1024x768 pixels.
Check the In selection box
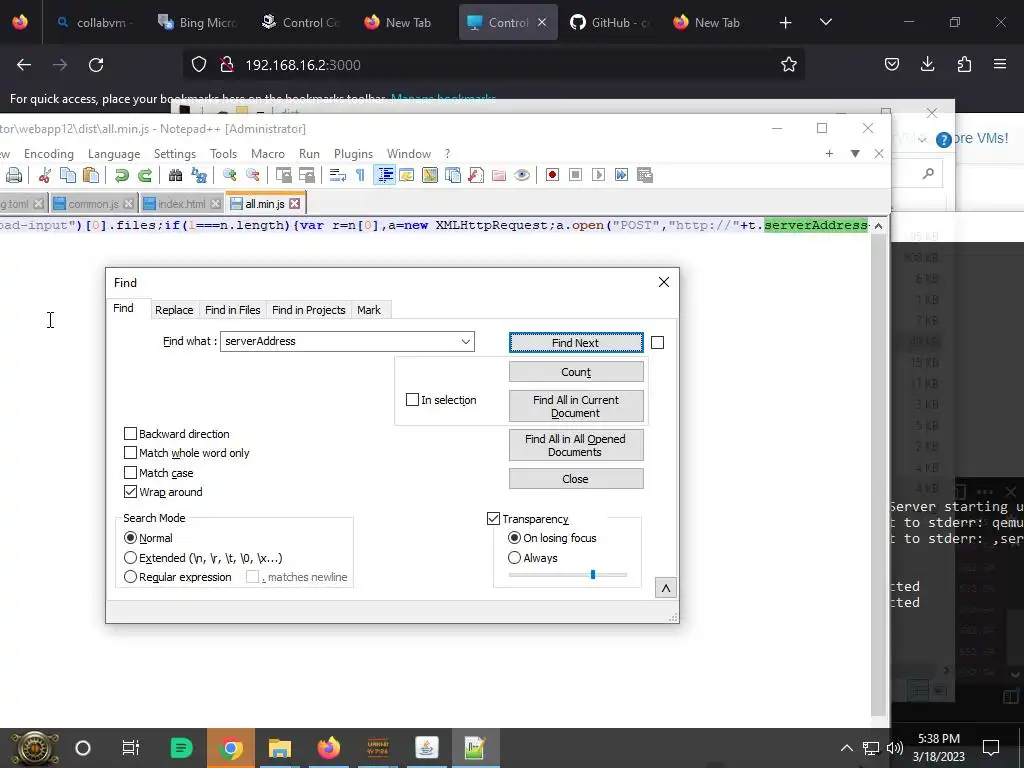point(412,400)
